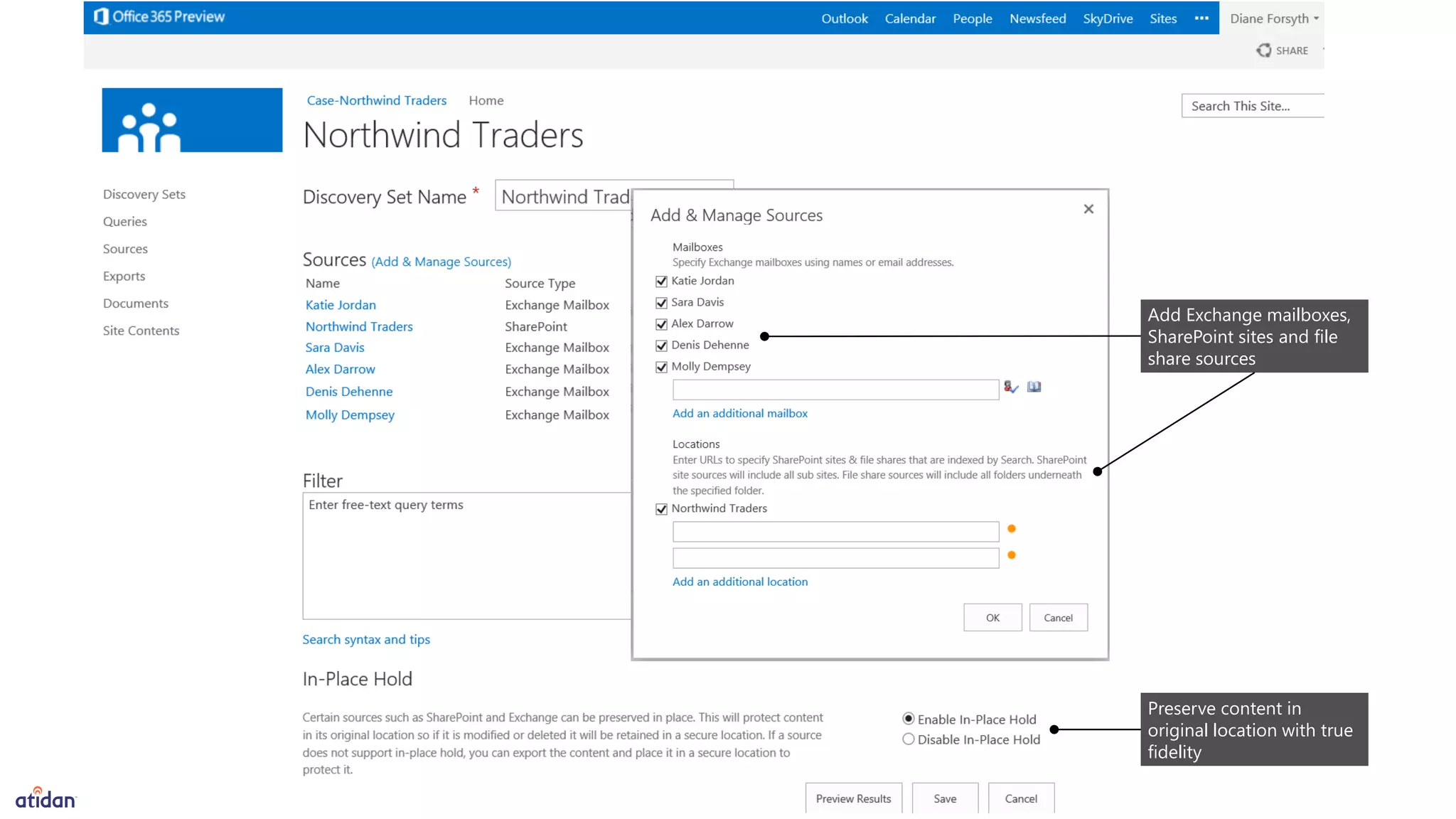1456x819 pixels.
Task: Go to Discovery Sets in sidebar
Action: pyautogui.click(x=144, y=194)
